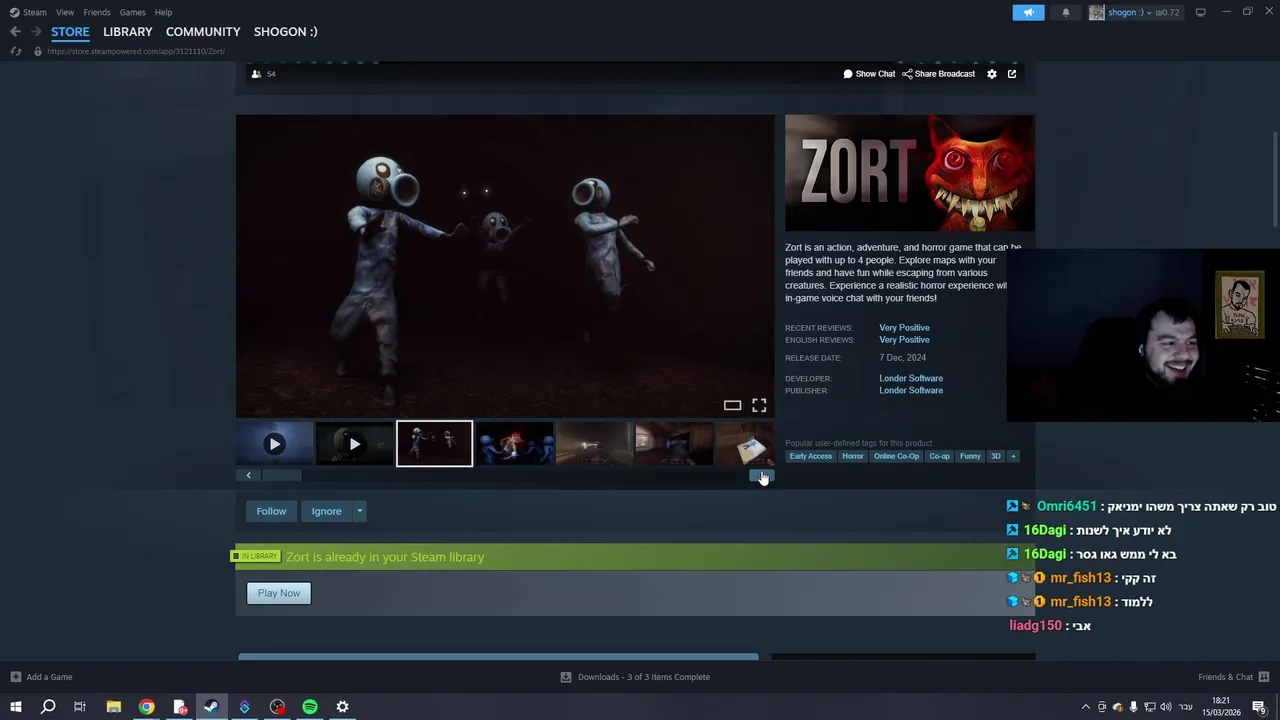Open recent reviews Very Positive link
1280x720 pixels.
coord(904,328)
